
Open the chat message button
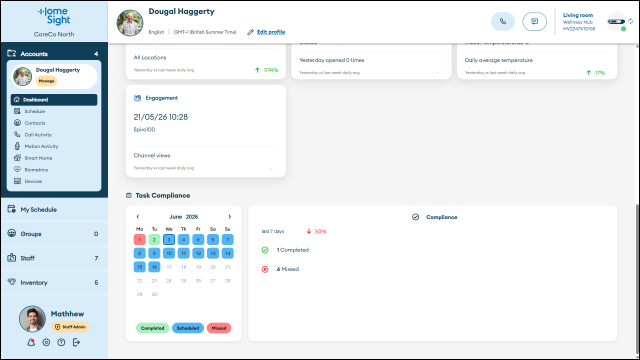pyautogui.click(x=534, y=21)
